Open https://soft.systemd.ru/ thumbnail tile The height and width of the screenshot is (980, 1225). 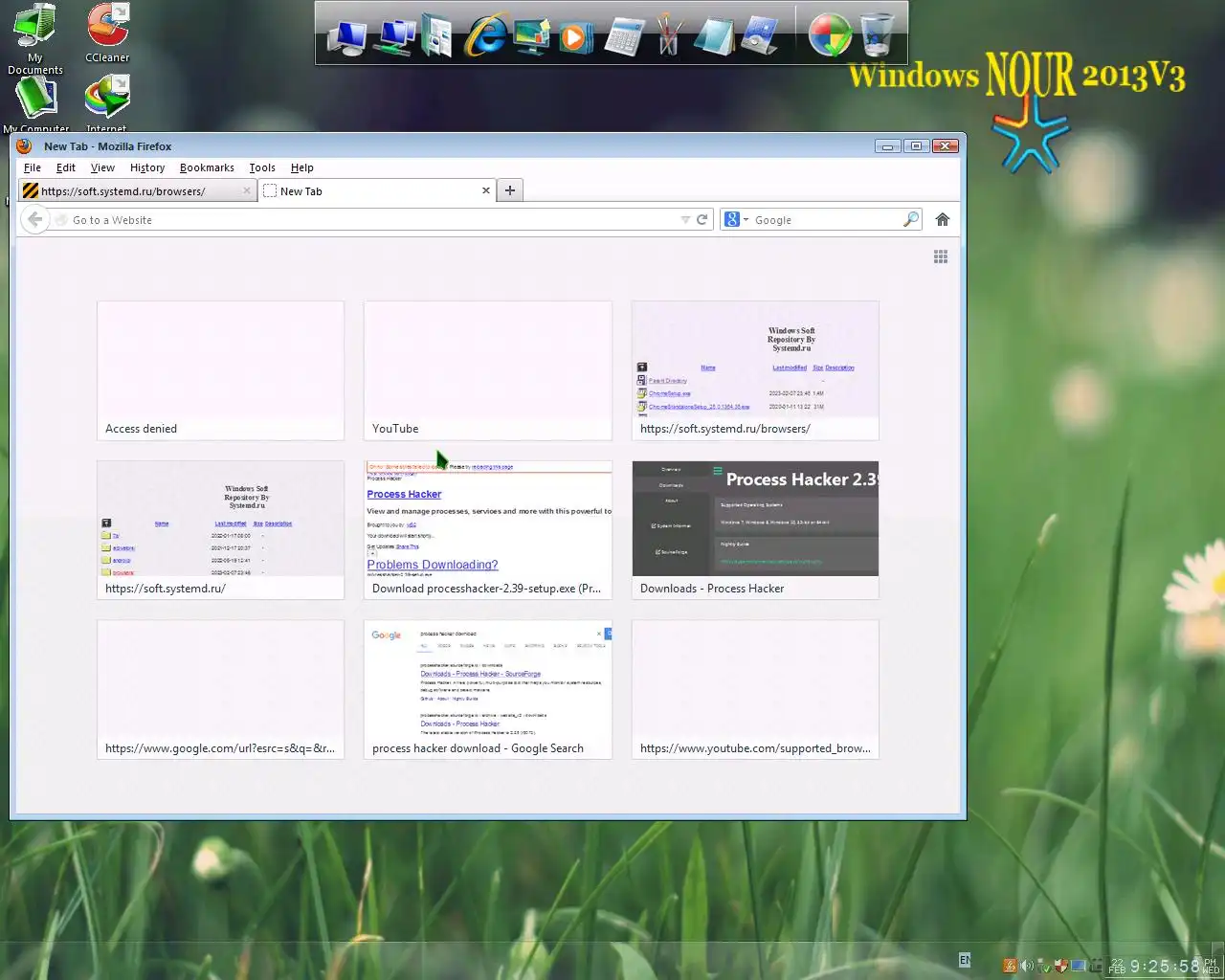220,530
